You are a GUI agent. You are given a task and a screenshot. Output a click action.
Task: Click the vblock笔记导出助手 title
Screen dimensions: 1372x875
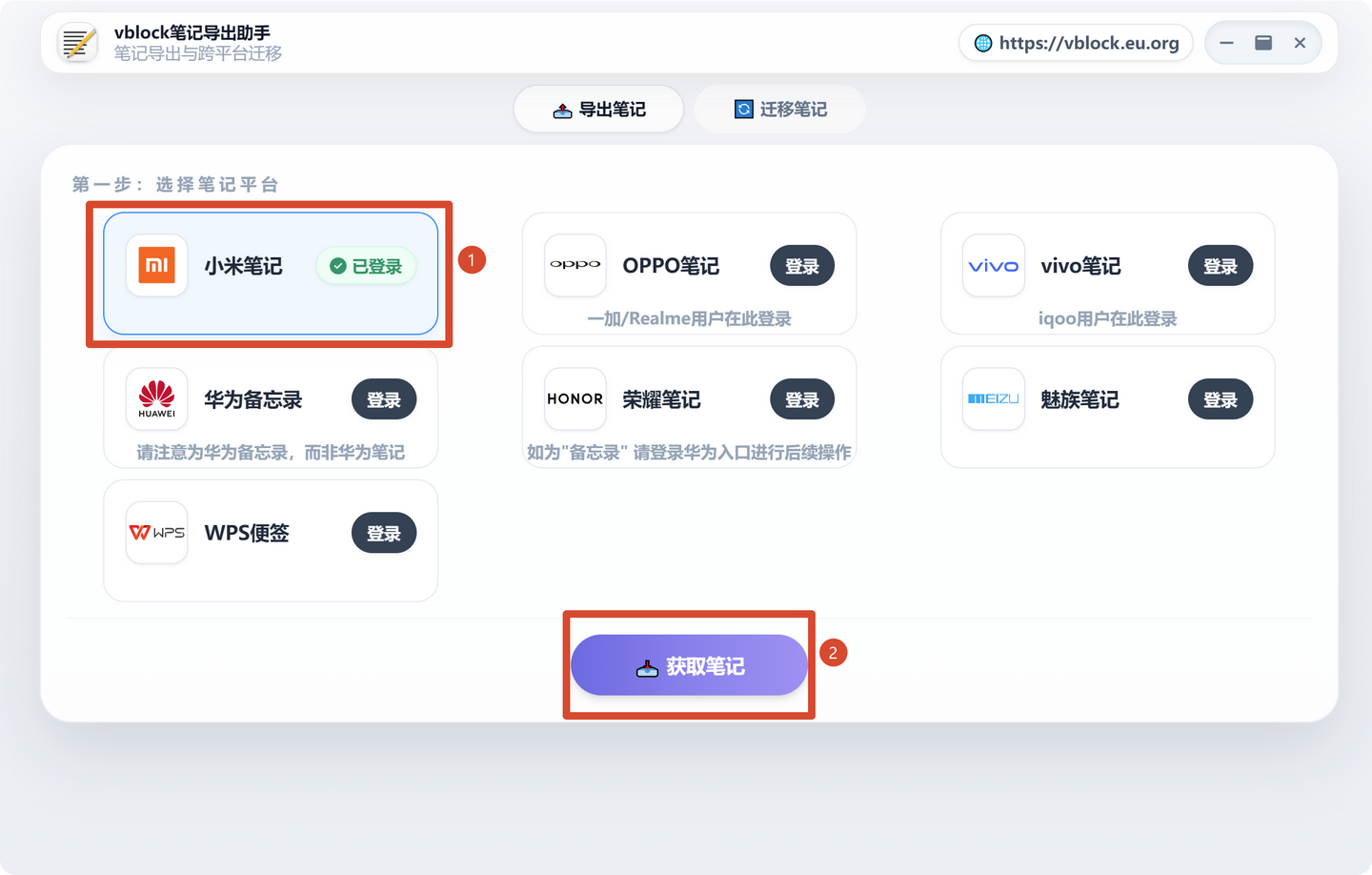click(192, 33)
